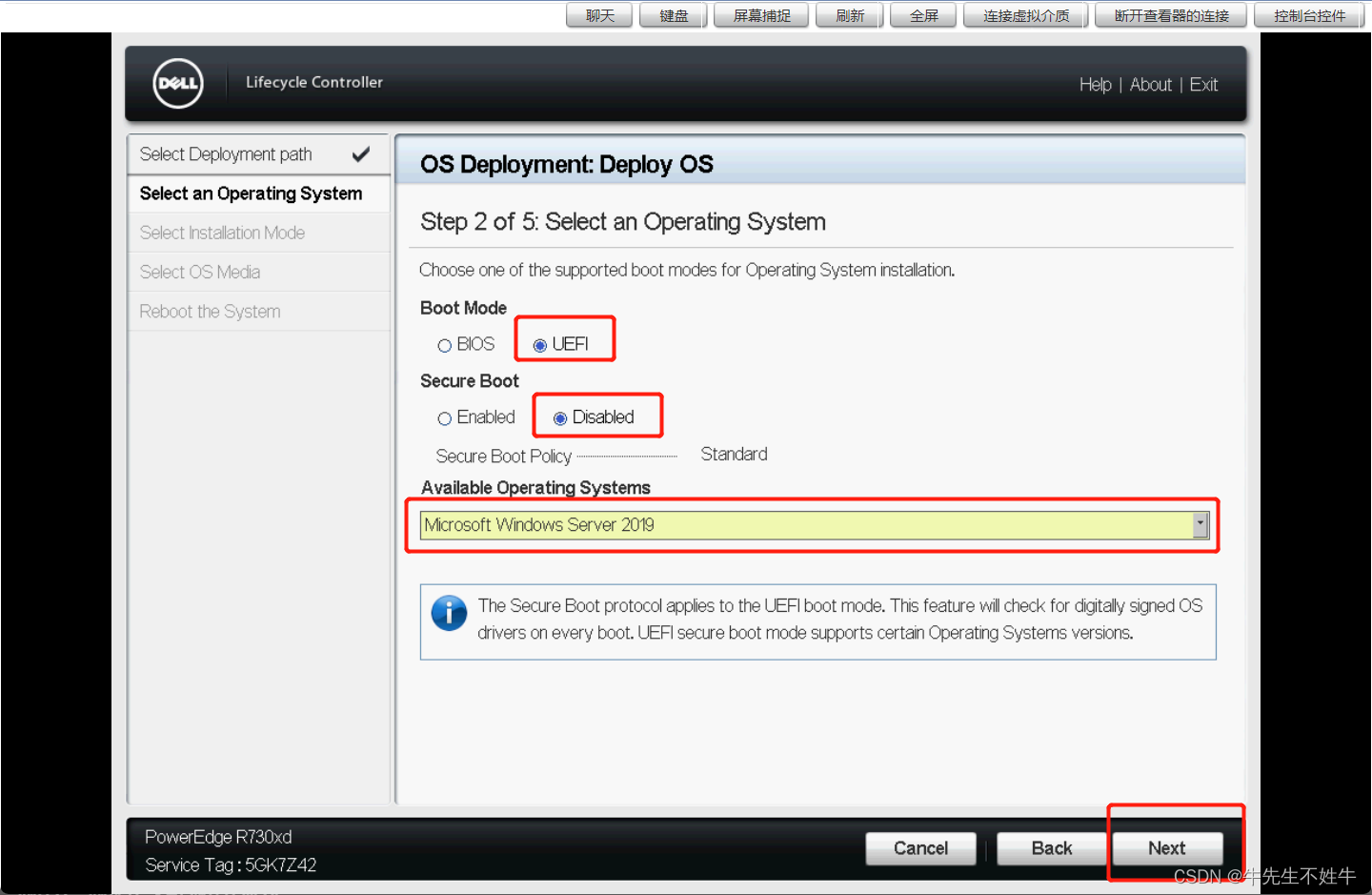Click the Secure Boot Policy 'Standard' value
The width and height of the screenshot is (1372, 895).
734,455
